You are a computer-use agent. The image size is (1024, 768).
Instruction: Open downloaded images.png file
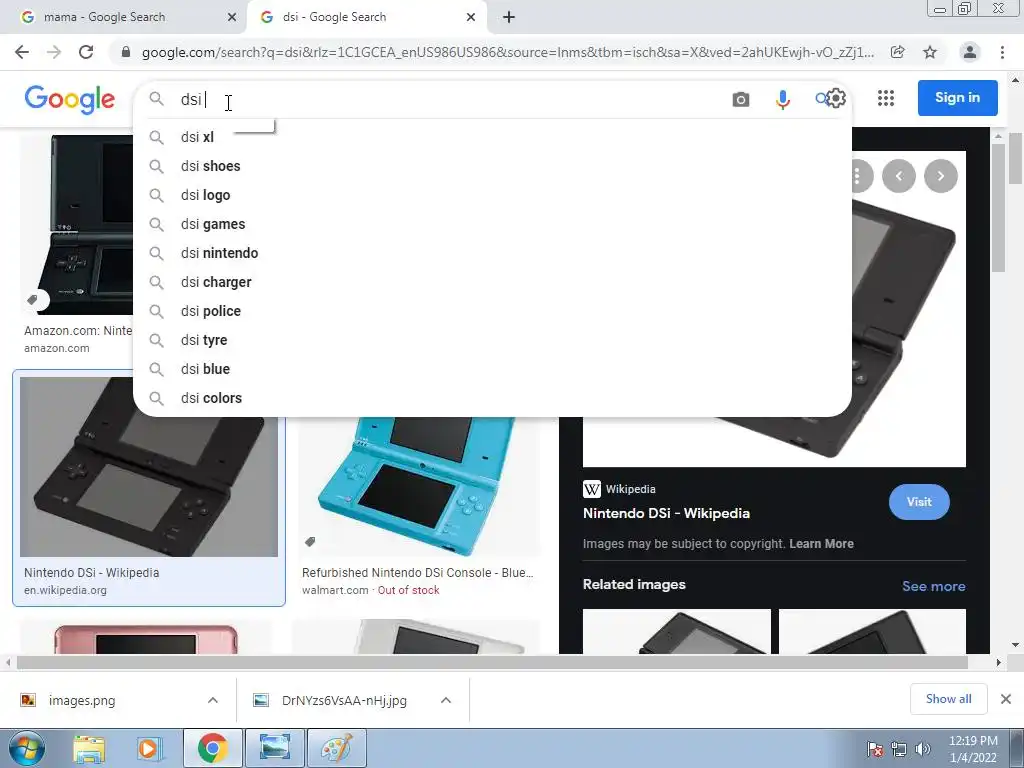[x=82, y=700]
